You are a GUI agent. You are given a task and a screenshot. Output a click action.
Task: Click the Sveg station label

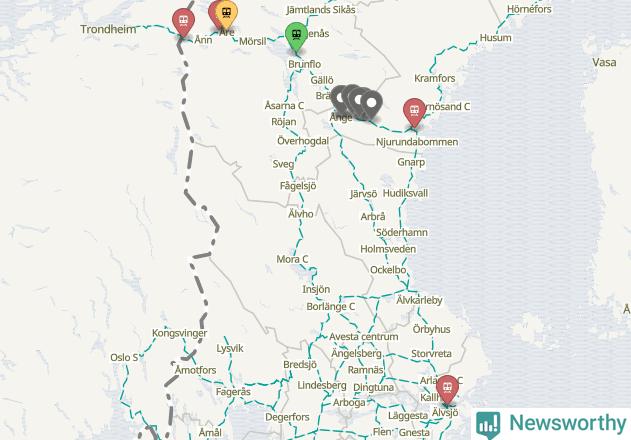point(283,164)
